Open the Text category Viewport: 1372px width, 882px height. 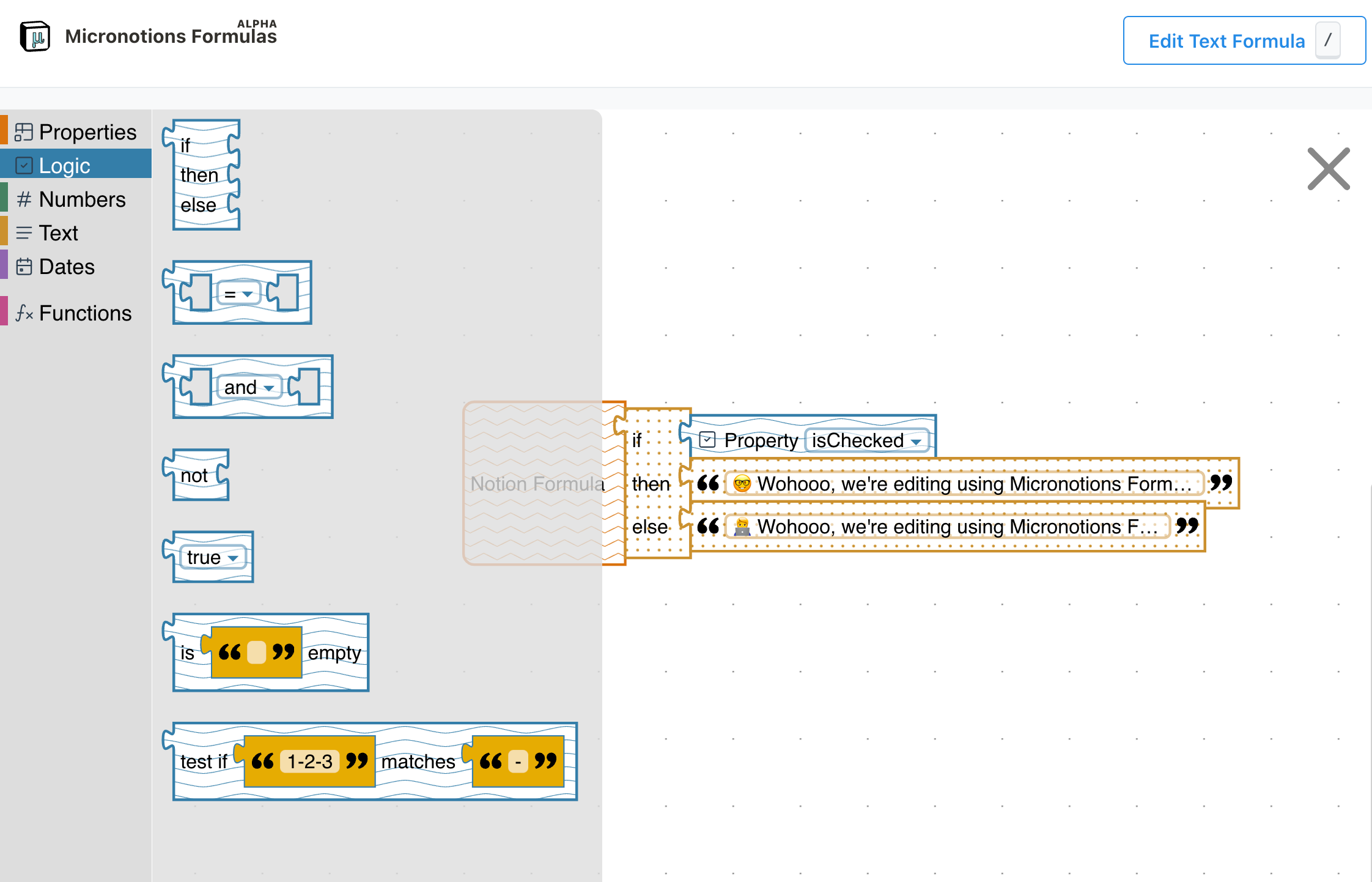[x=76, y=233]
